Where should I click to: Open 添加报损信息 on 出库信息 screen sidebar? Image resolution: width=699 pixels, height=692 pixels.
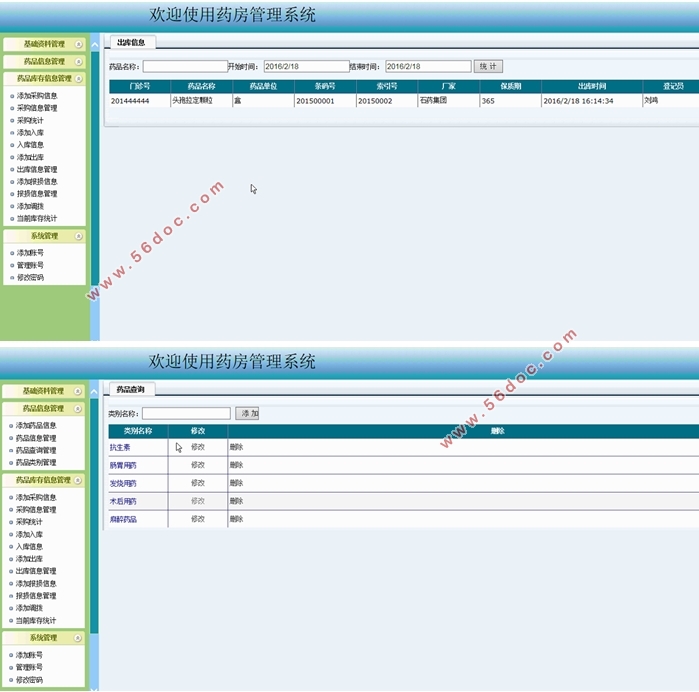[37, 181]
